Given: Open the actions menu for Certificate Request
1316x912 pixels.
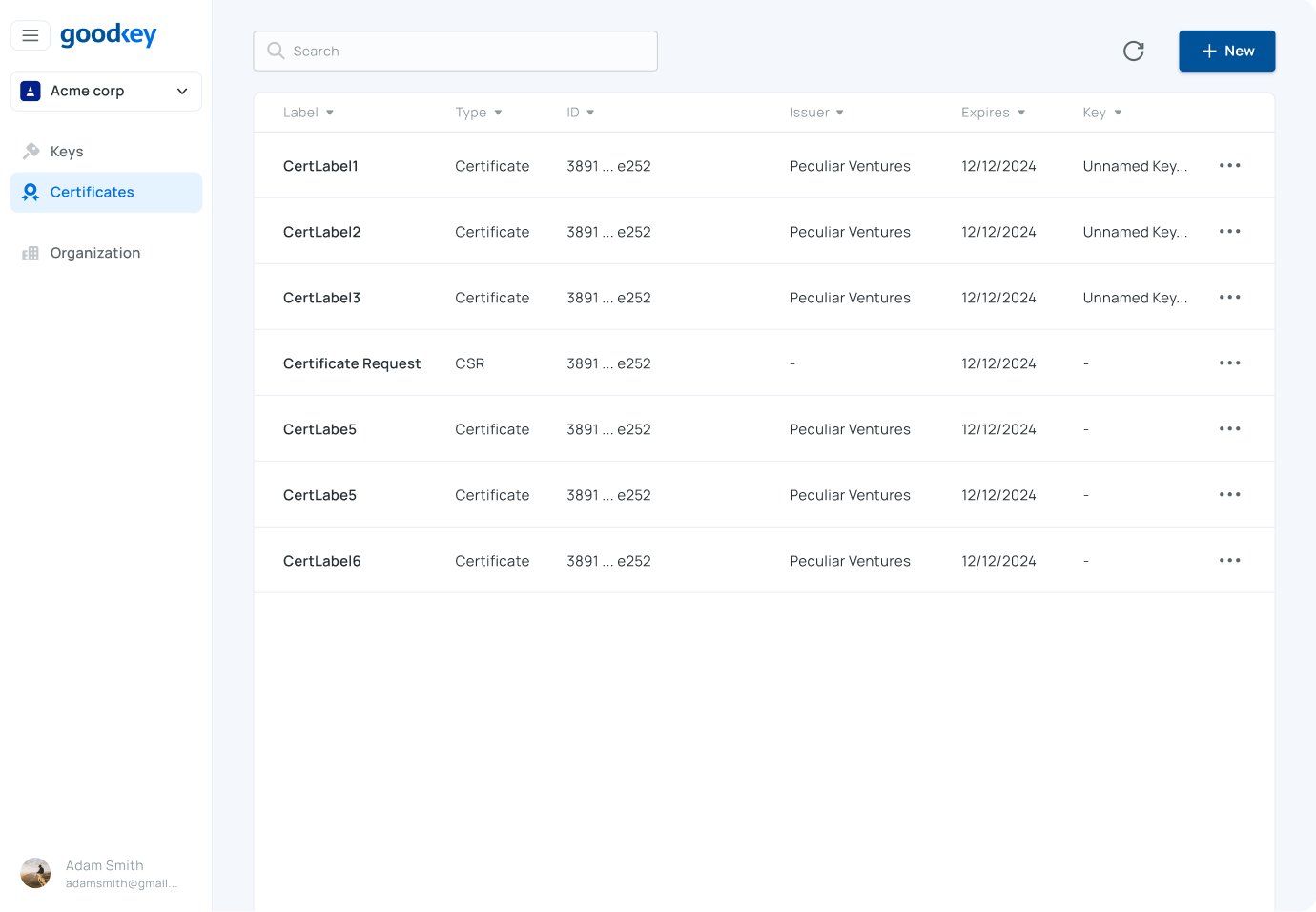Looking at the screenshot, I should tap(1229, 363).
